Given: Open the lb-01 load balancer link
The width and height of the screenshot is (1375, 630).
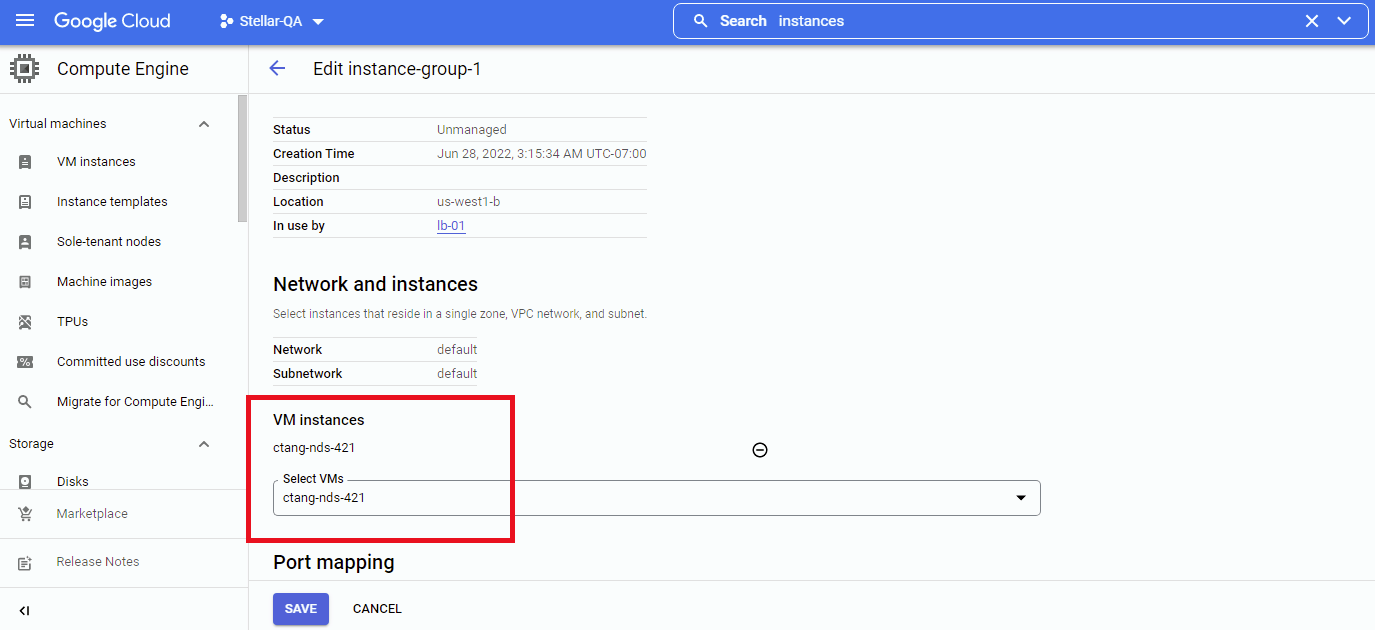Looking at the screenshot, I should coord(451,226).
